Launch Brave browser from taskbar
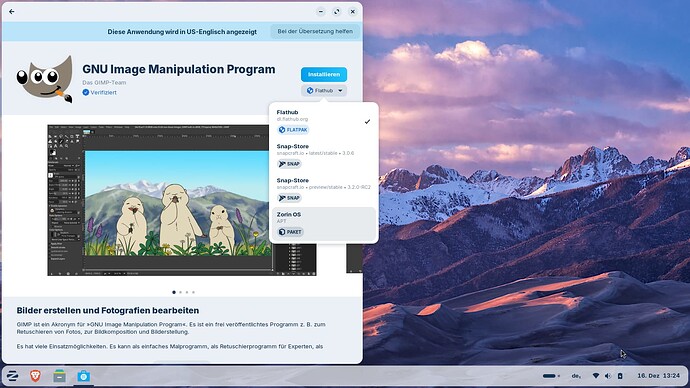Image resolution: width=690 pixels, height=388 pixels. (x=36, y=376)
